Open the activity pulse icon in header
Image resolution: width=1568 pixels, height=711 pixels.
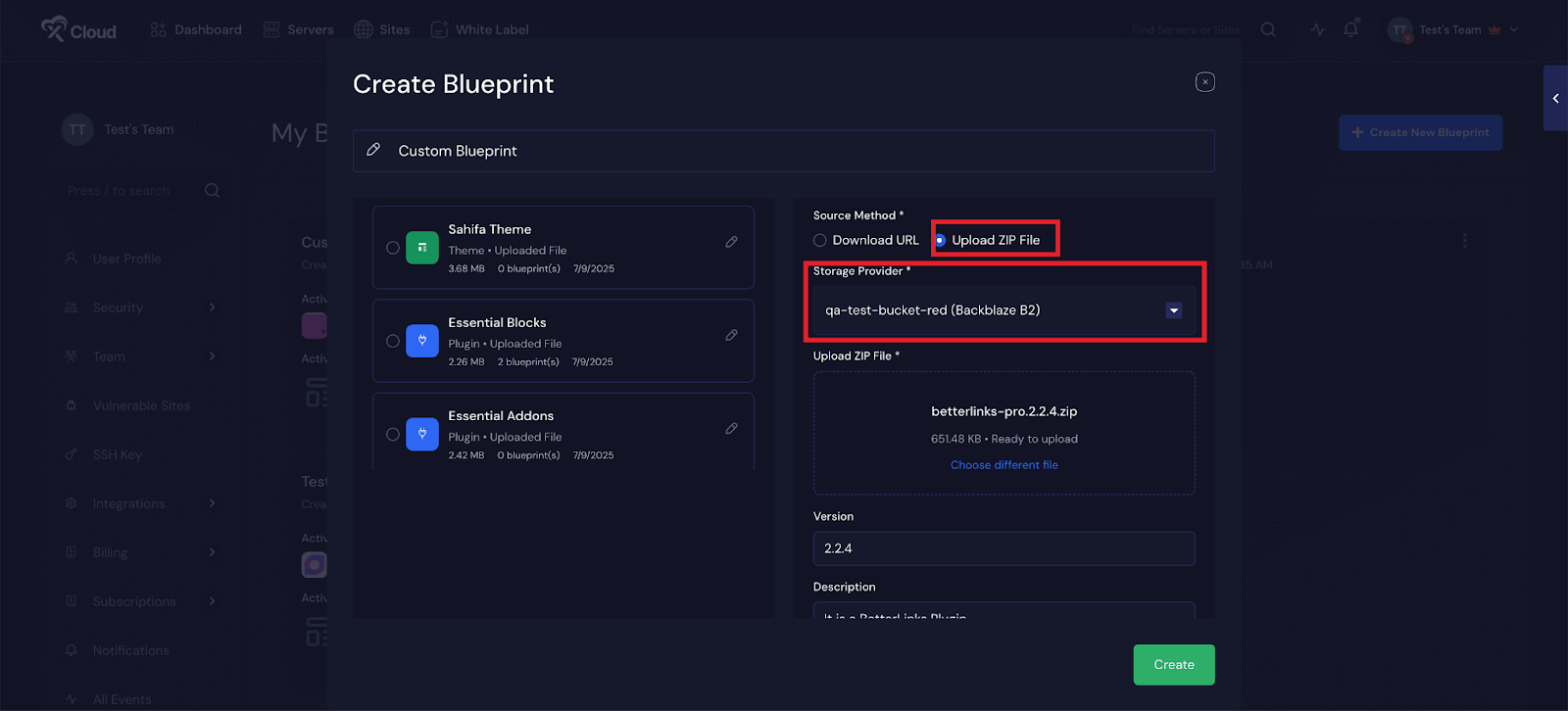click(1318, 29)
